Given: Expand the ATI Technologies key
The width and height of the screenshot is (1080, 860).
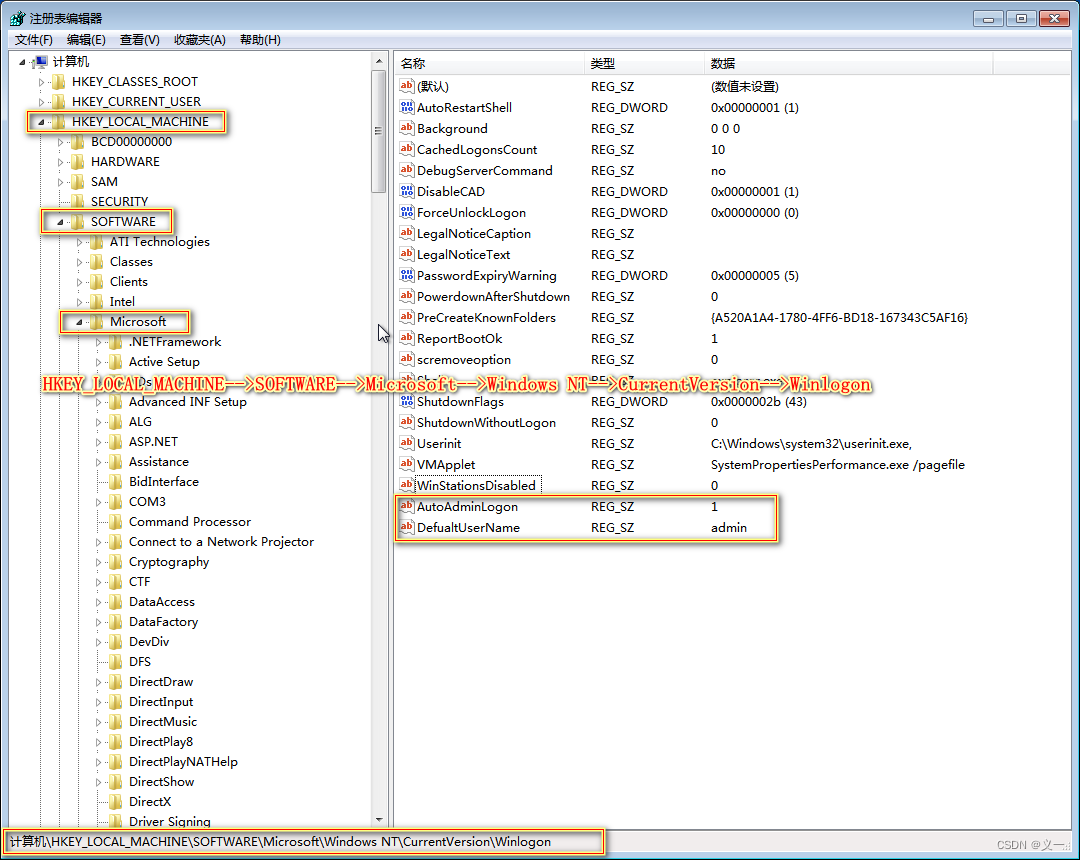Looking at the screenshot, I should 79,242.
